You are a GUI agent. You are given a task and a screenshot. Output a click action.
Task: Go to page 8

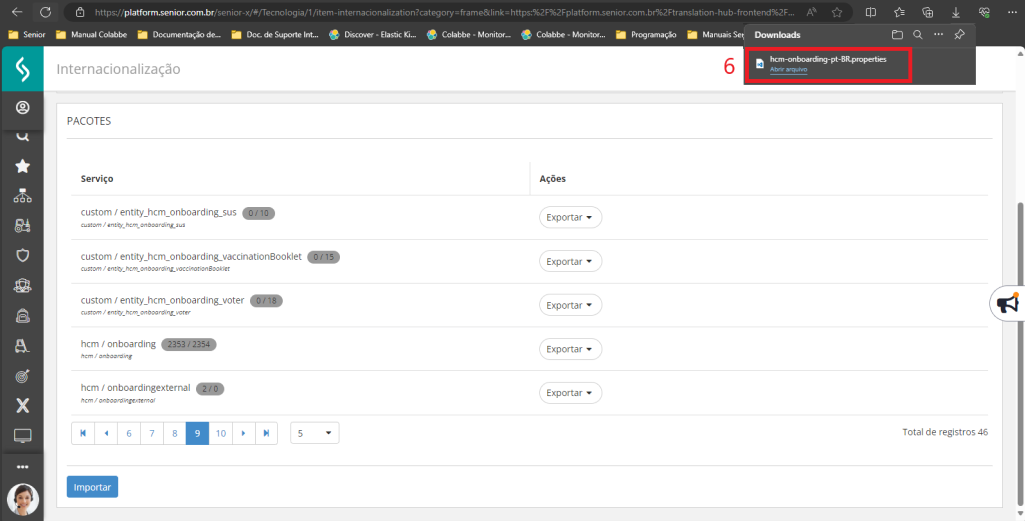coord(175,433)
